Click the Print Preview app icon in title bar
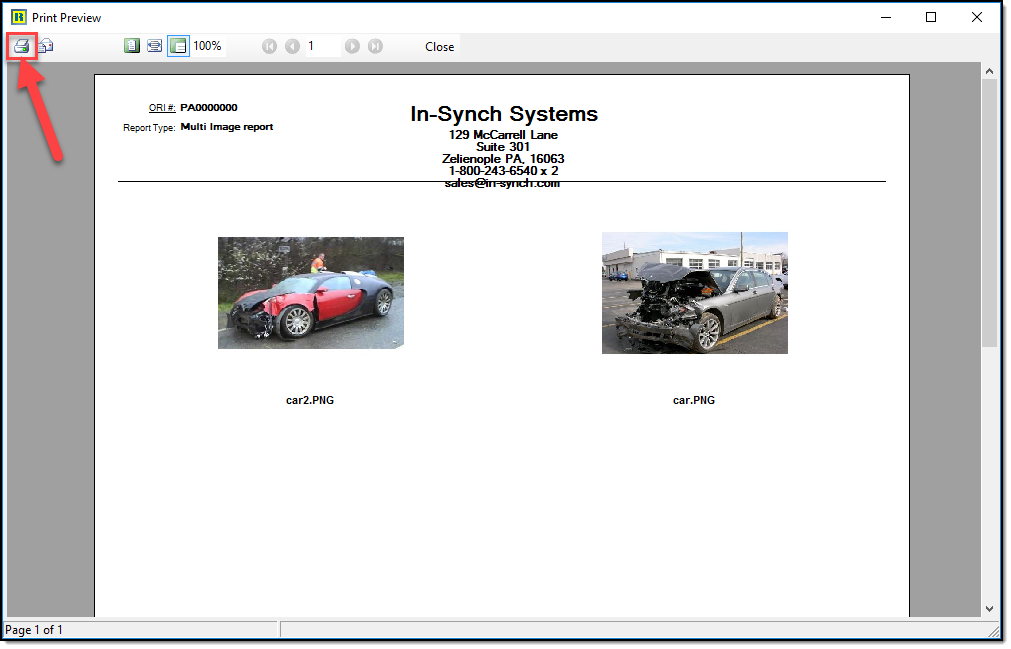Viewport: 1011px width, 649px height. click(x=18, y=17)
